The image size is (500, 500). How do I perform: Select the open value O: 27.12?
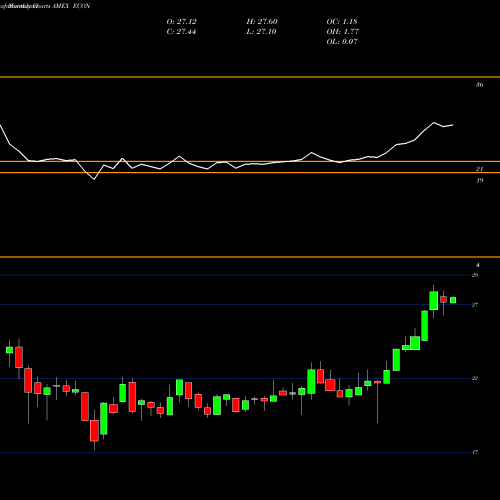click(181, 22)
